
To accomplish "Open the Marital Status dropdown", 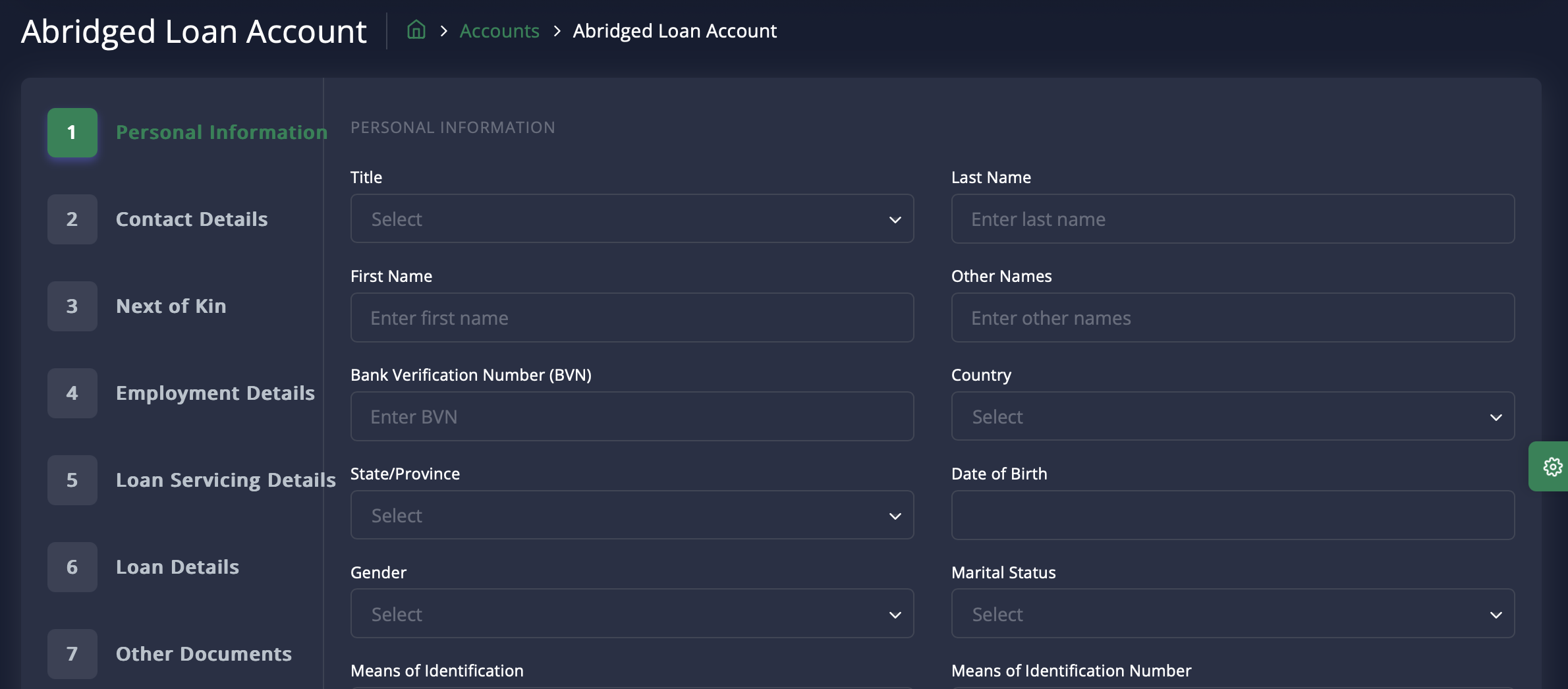I will [1232, 614].
